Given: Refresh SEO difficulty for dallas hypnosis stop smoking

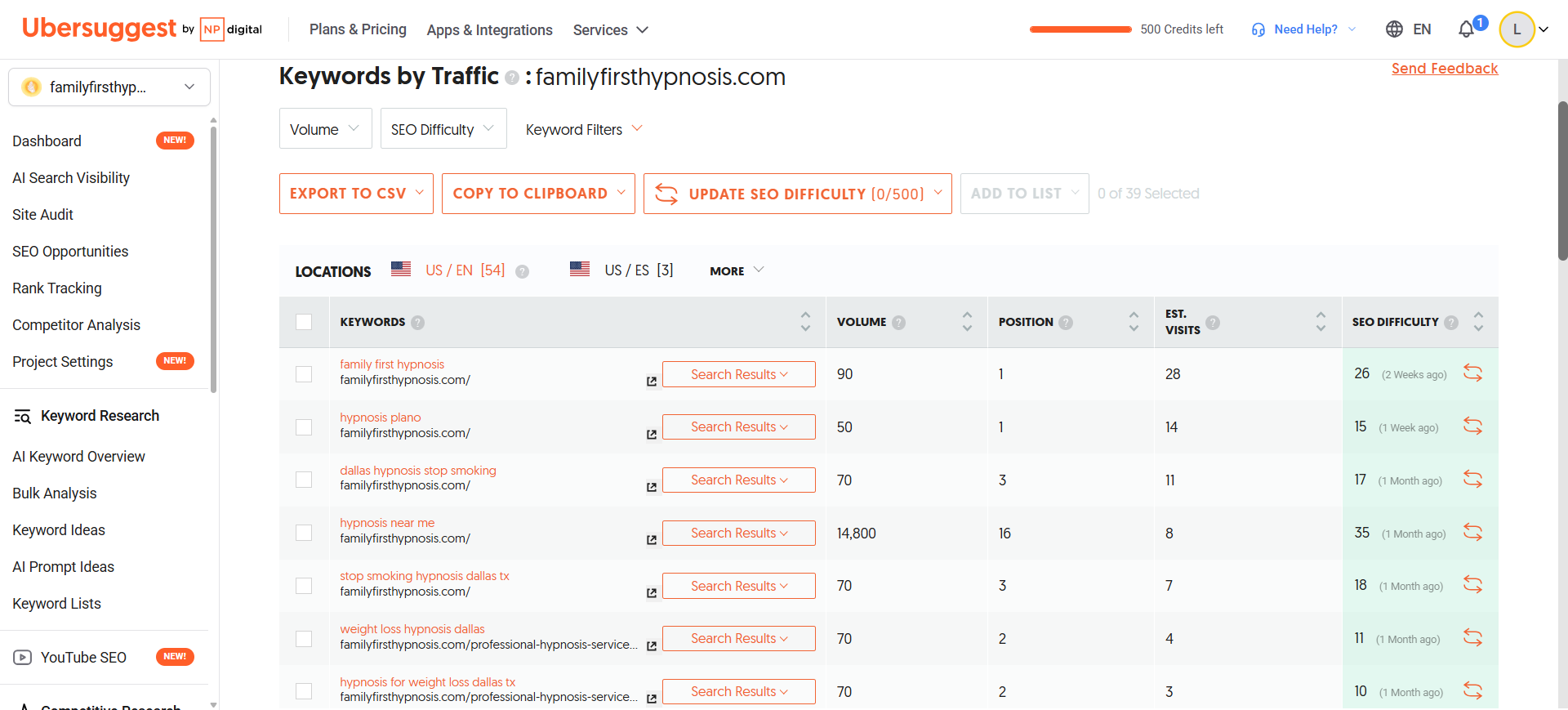Looking at the screenshot, I should tap(1472, 480).
